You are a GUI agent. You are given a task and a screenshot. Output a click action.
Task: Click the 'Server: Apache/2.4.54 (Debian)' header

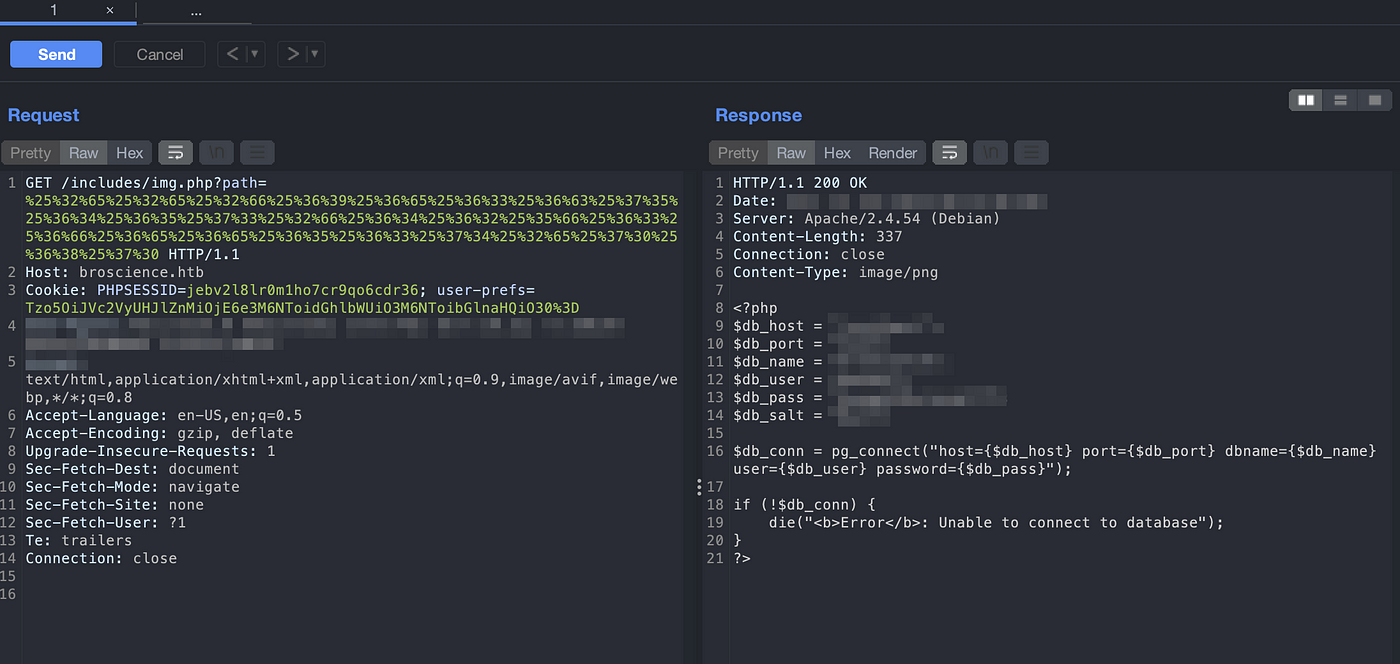(x=866, y=219)
